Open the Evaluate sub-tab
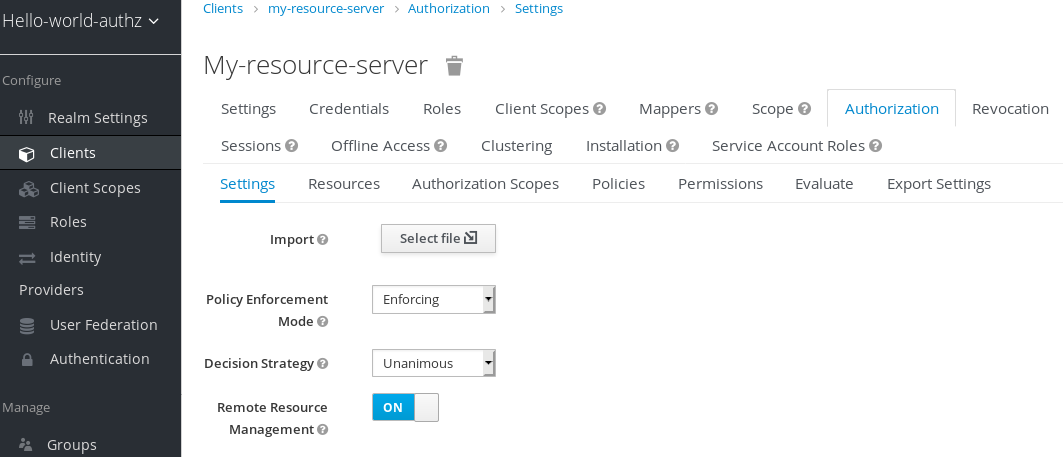1063x457 pixels. coord(824,184)
